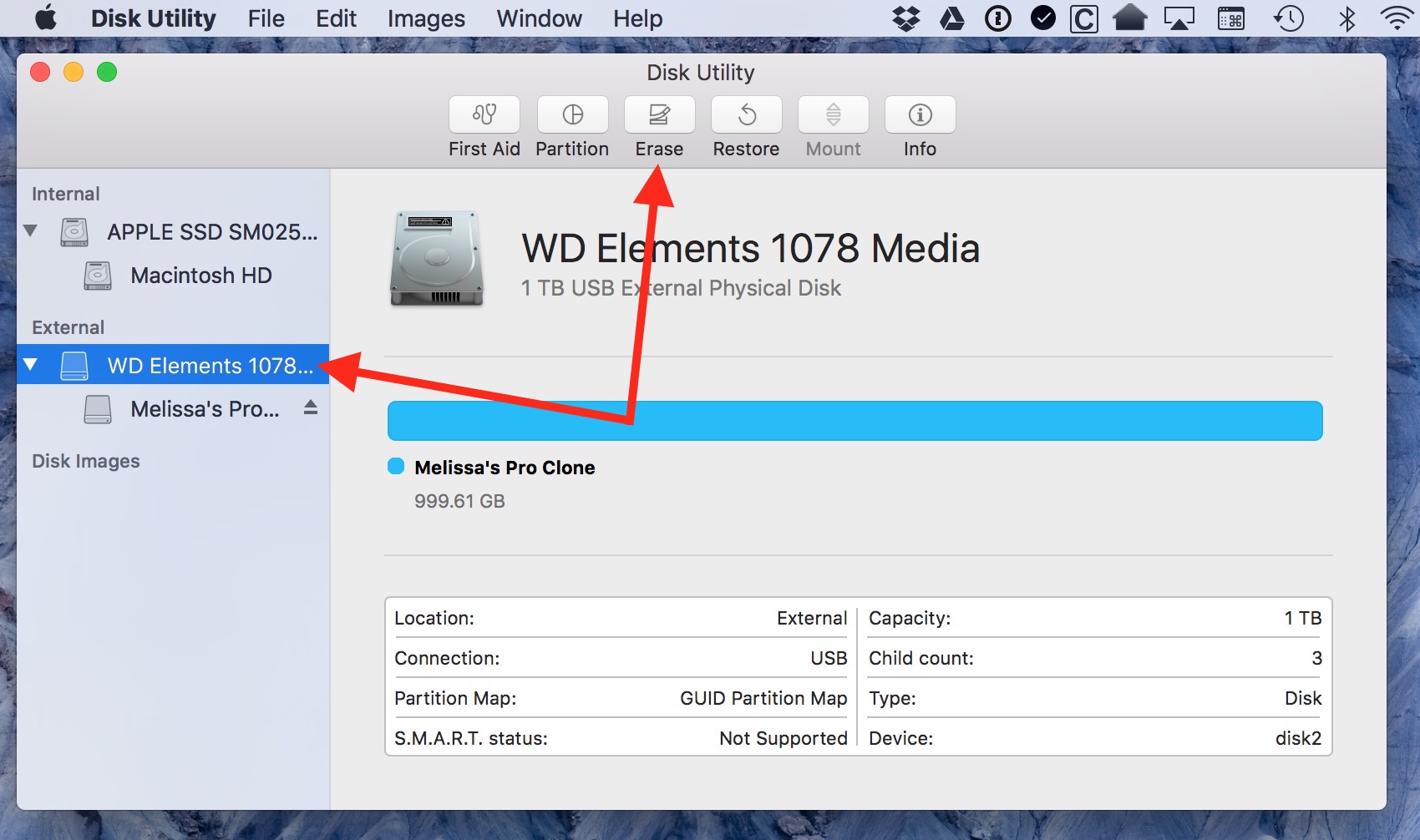
Task: Click the Child count value 3
Action: click(1316, 658)
